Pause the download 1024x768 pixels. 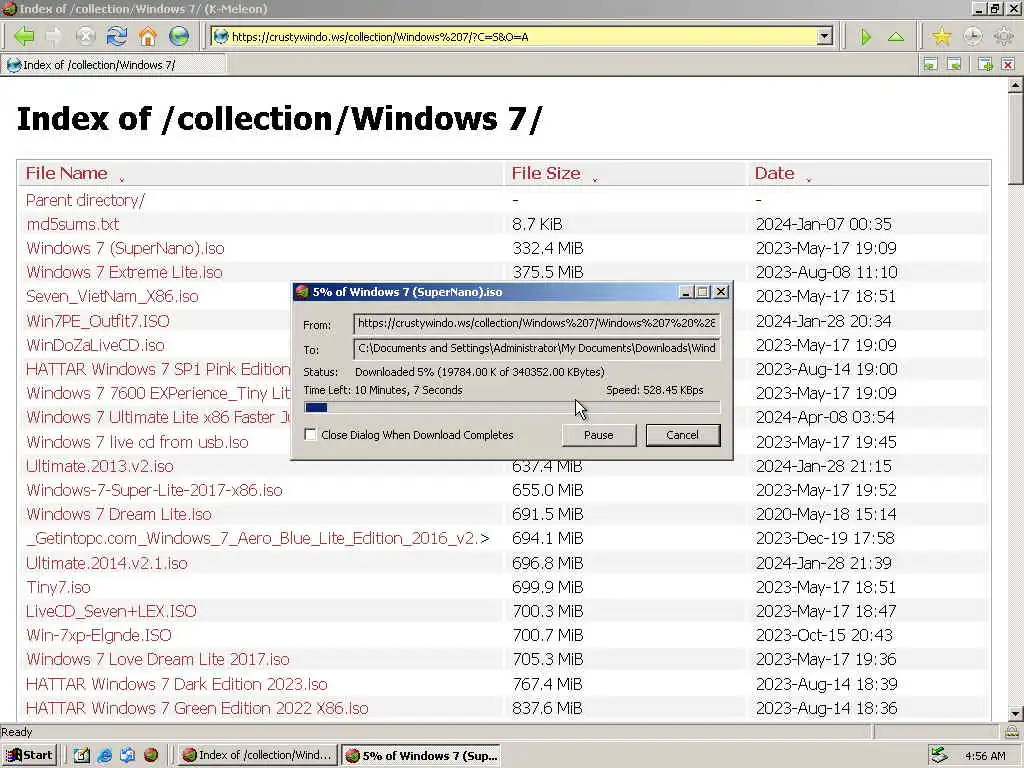[x=599, y=435]
